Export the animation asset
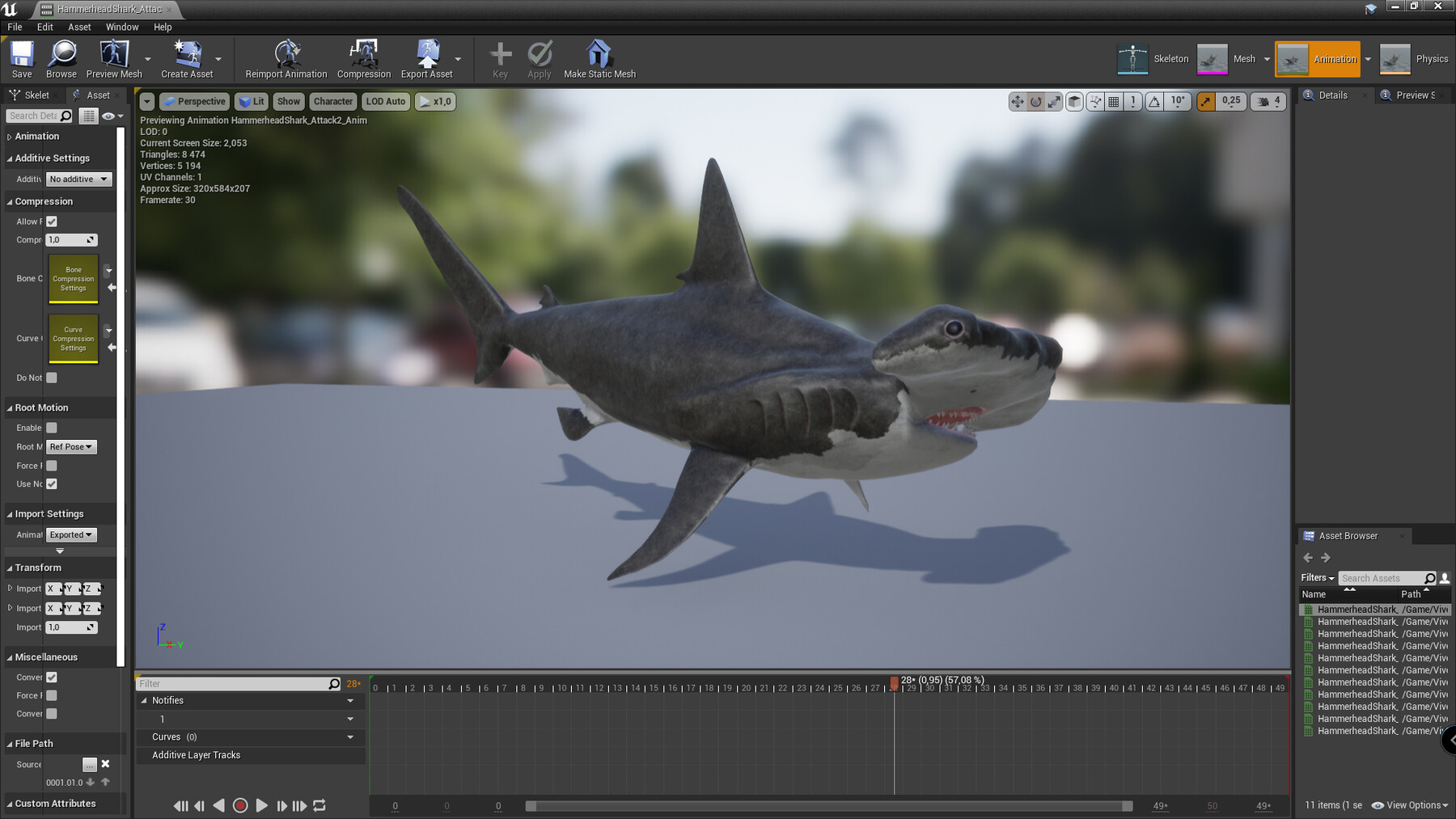This screenshot has width=1456, height=819. [427, 58]
